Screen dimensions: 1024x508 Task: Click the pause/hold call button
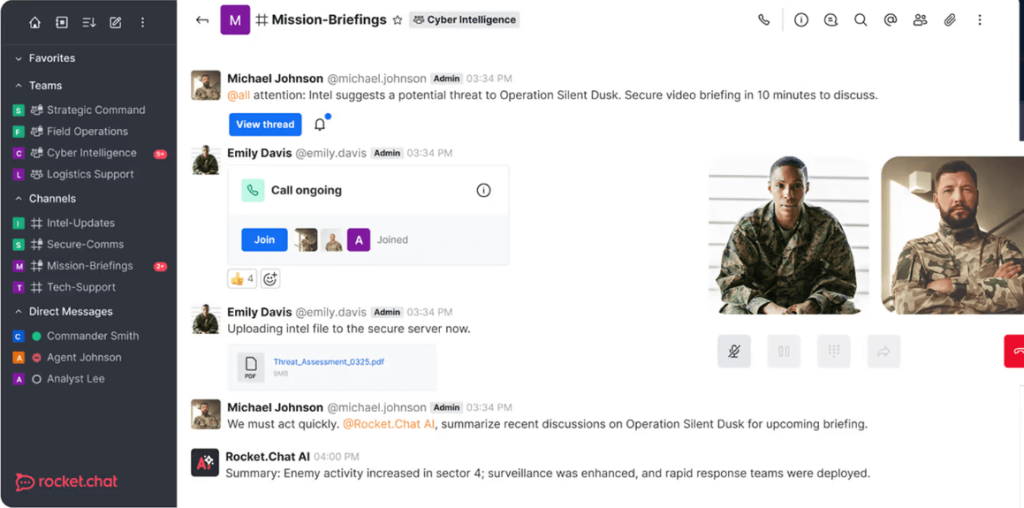(784, 351)
